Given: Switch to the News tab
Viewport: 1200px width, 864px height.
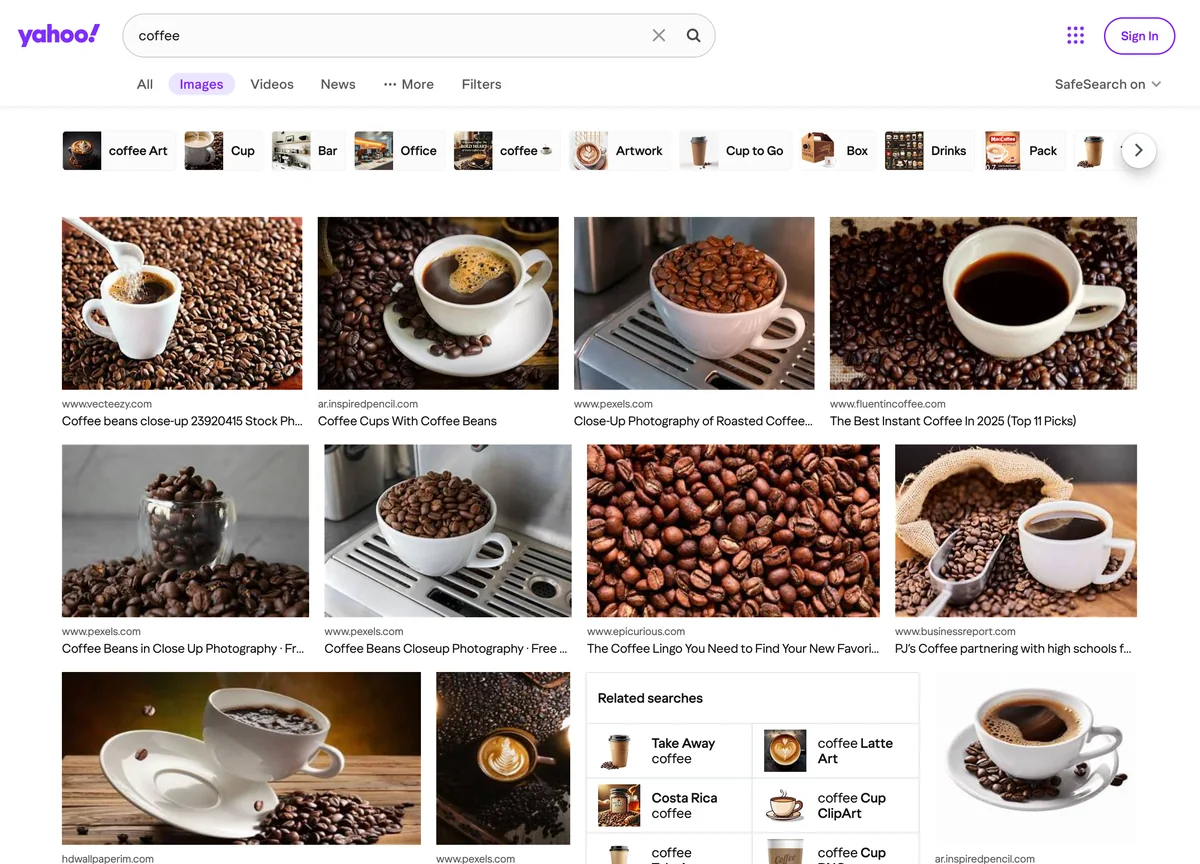Looking at the screenshot, I should coord(338,84).
